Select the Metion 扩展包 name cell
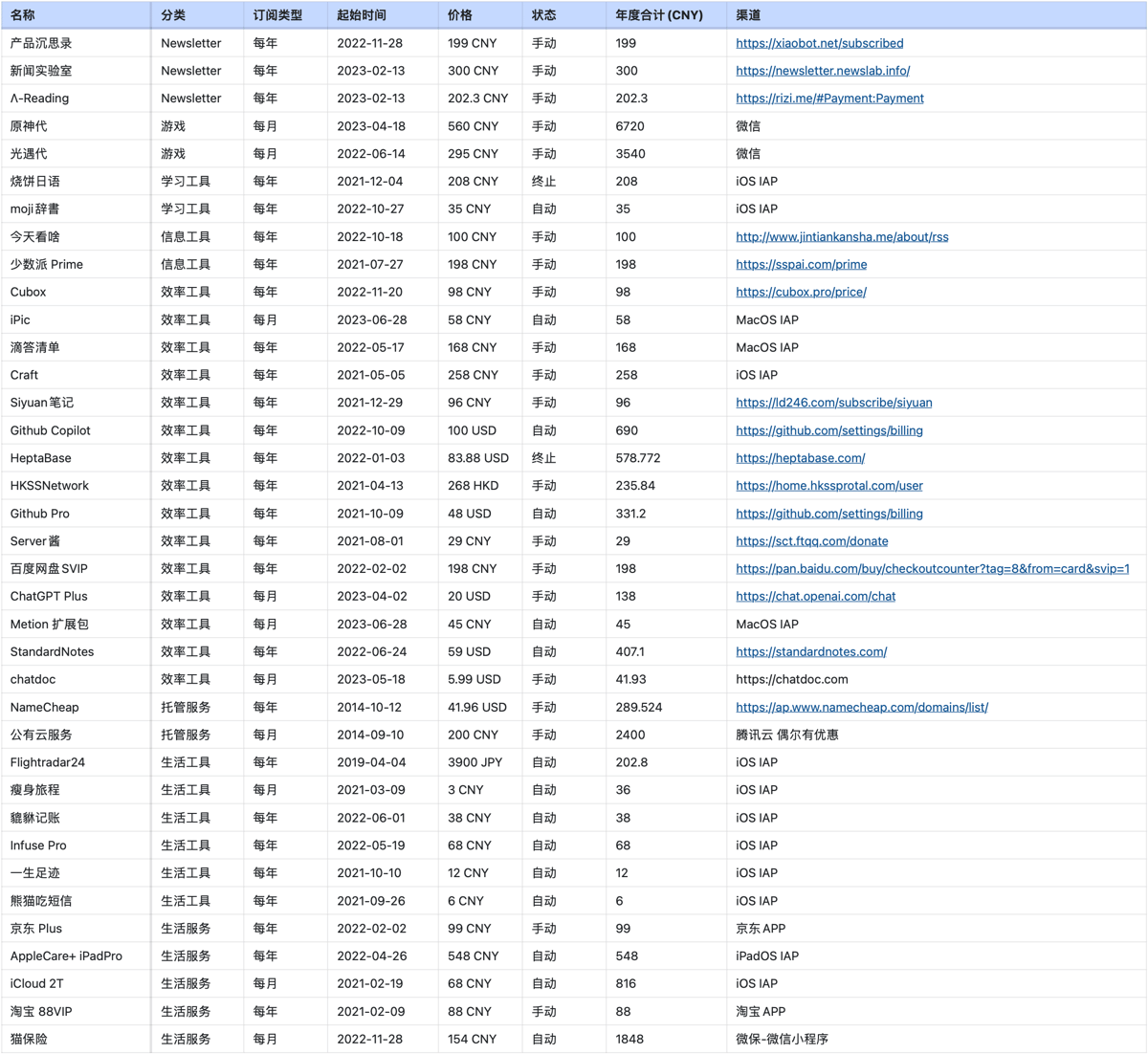 tap(76, 625)
